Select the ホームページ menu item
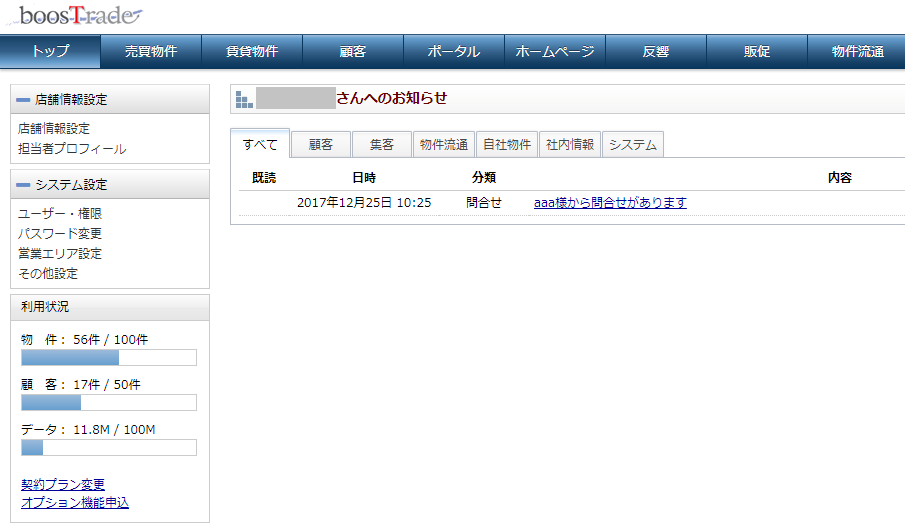This screenshot has width=905, height=527. pos(555,51)
